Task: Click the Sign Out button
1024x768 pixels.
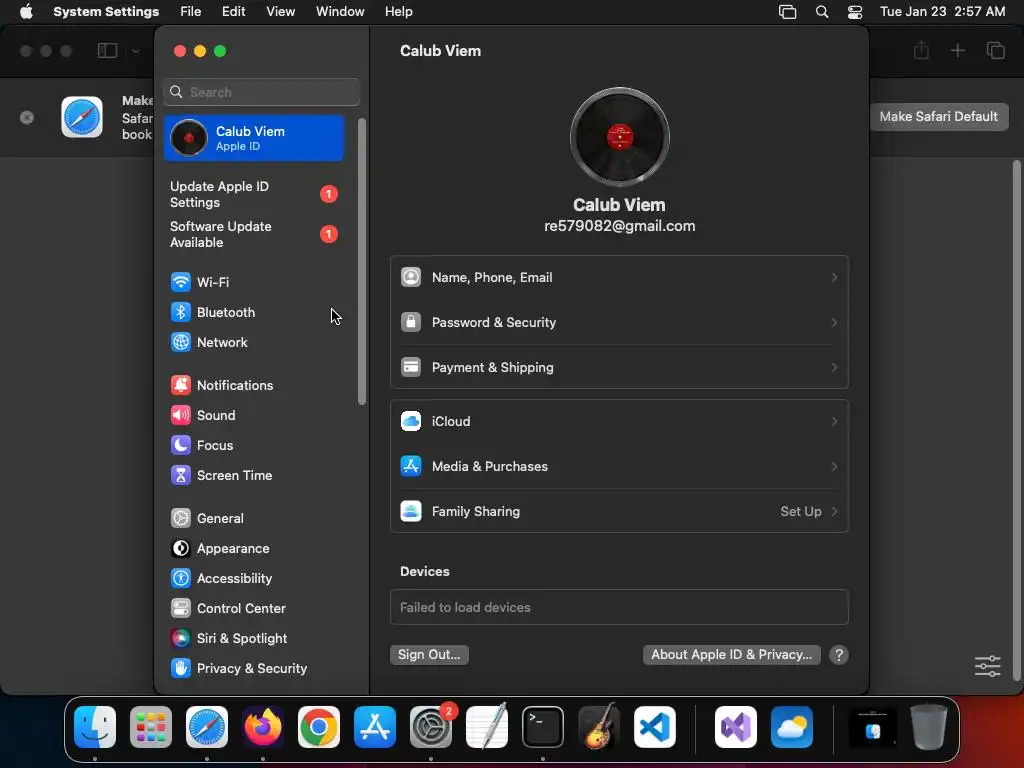Action: (429, 655)
